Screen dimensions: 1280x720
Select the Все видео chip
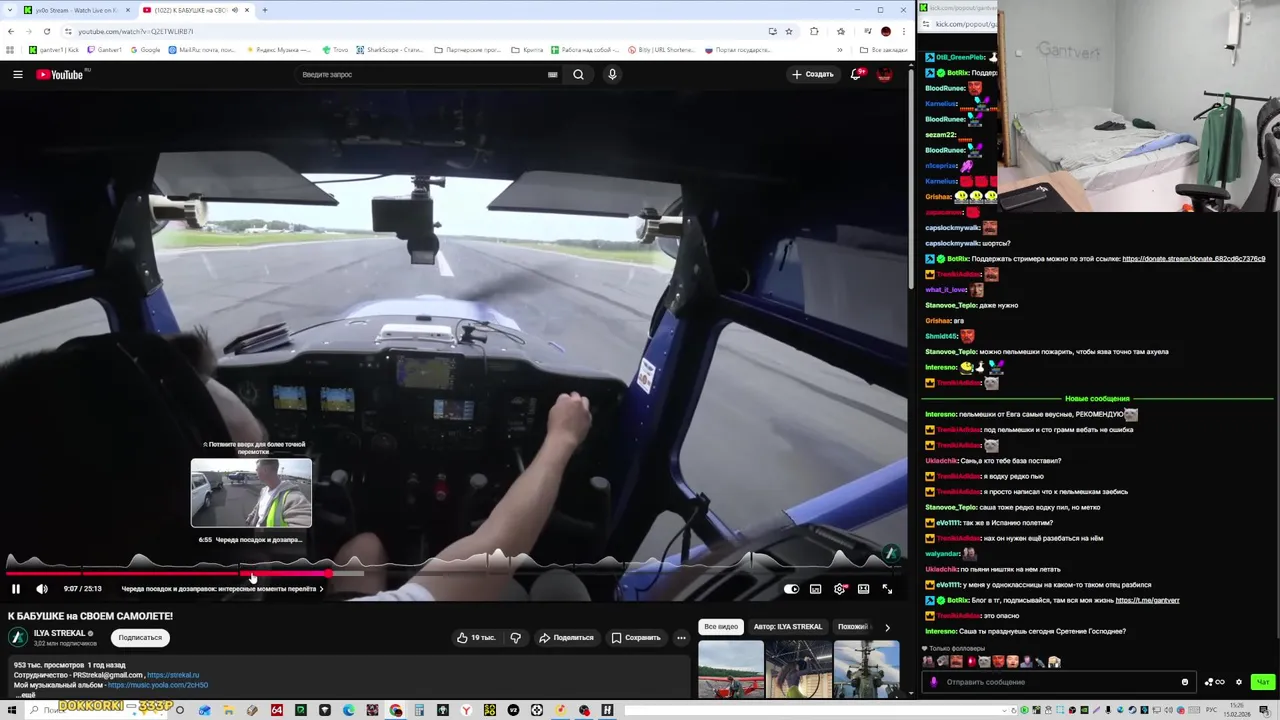click(x=721, y=627)
